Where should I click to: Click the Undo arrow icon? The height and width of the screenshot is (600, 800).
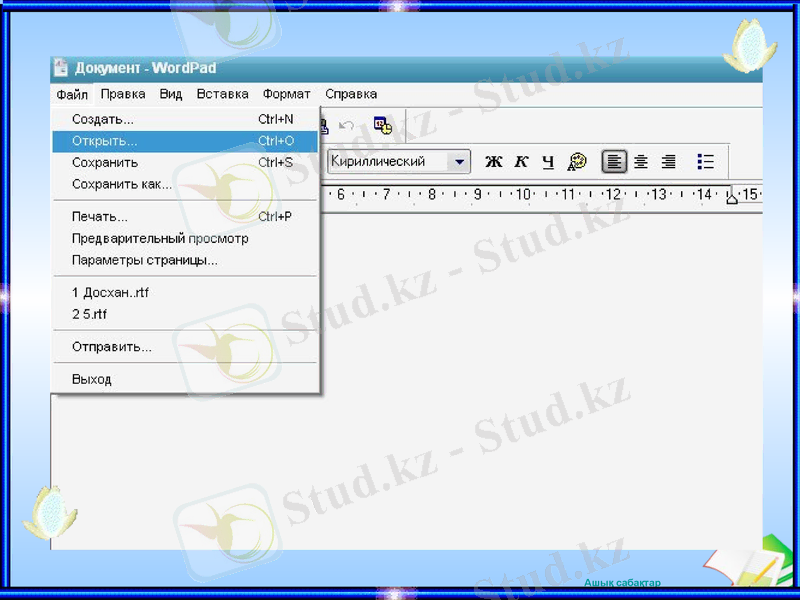click(x=346, y=124)
